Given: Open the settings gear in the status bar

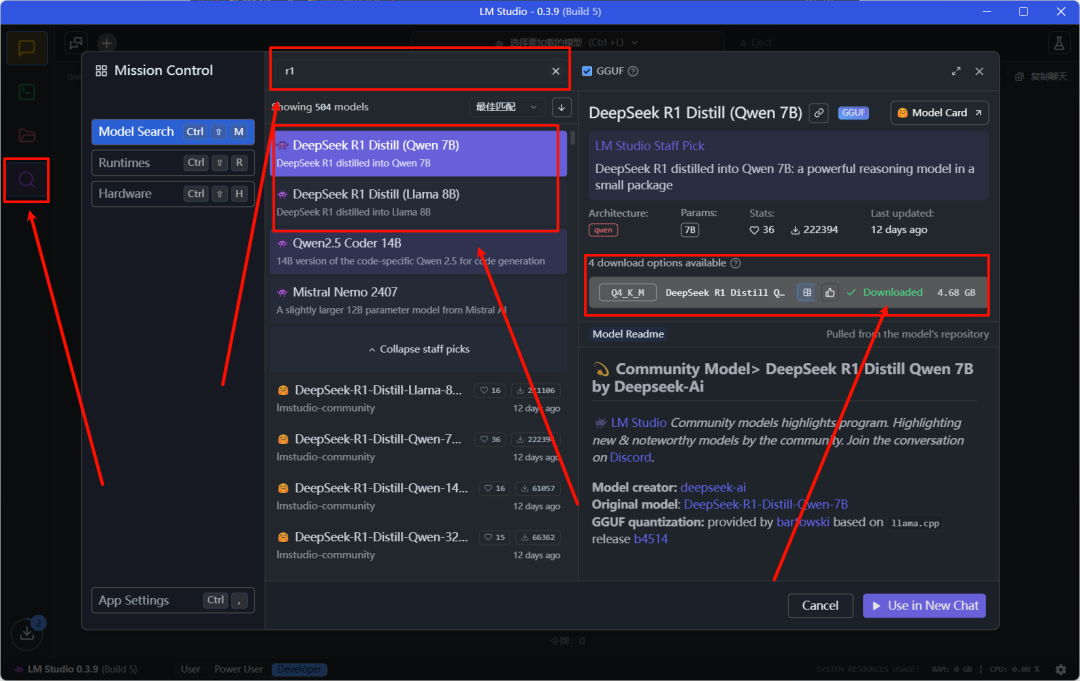Looking at the screenshot, I should tap(1061, 669).
